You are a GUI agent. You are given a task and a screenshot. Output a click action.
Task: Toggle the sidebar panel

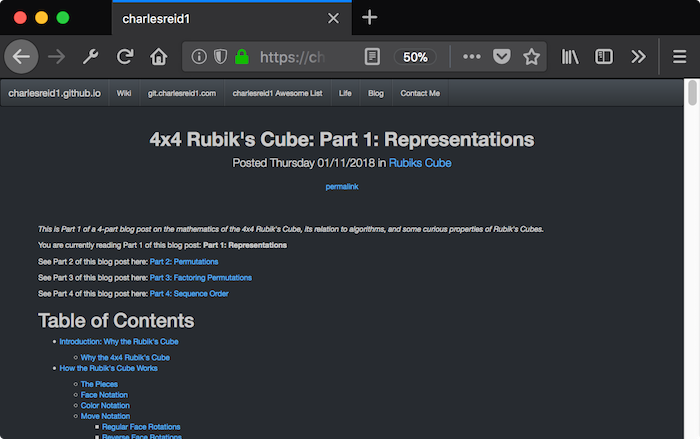point(604,57)
